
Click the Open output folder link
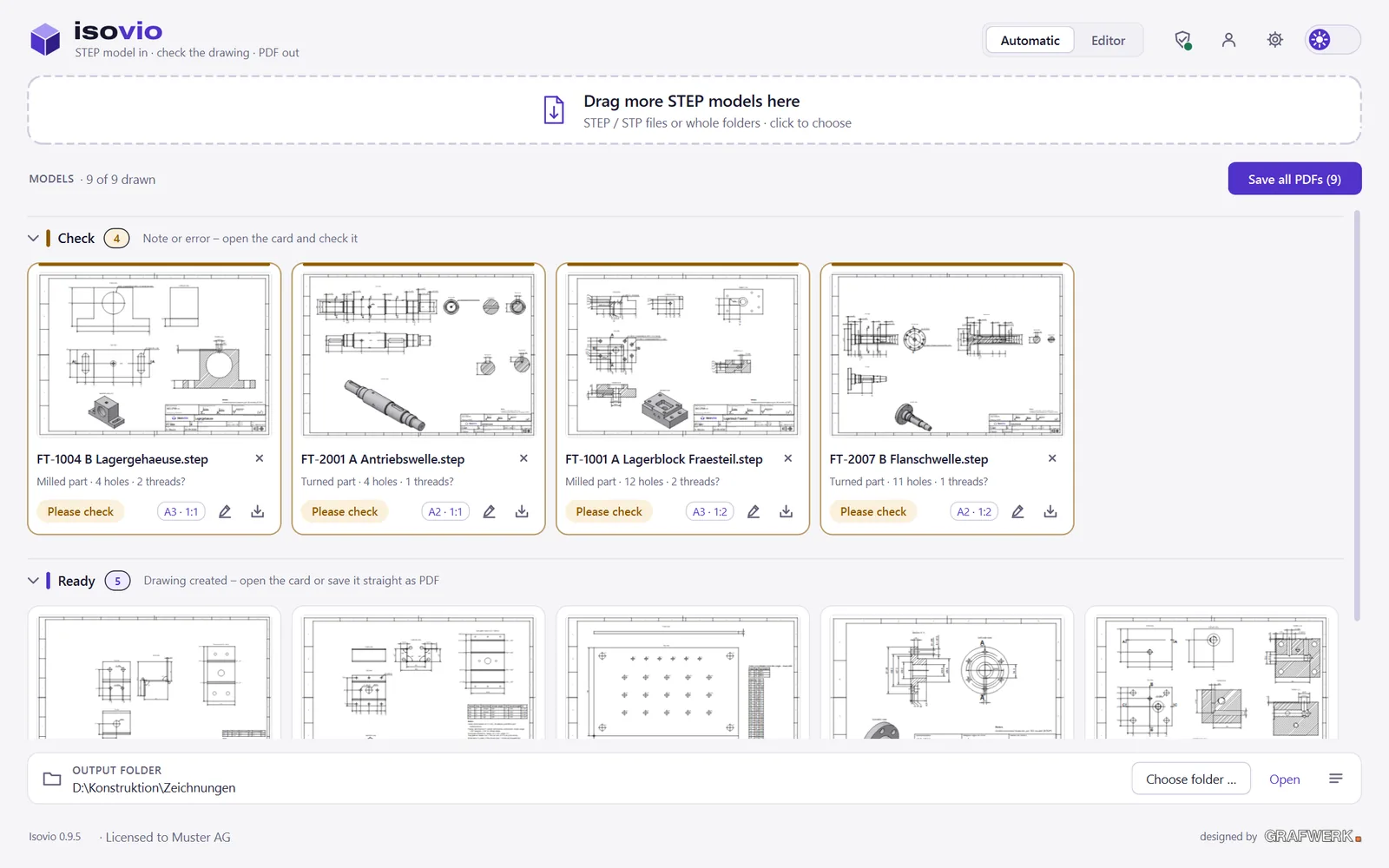(x=1284, y=779)
